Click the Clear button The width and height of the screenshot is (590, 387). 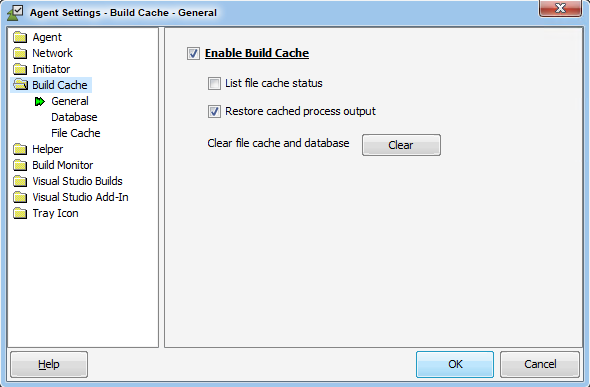click(401, 145)
